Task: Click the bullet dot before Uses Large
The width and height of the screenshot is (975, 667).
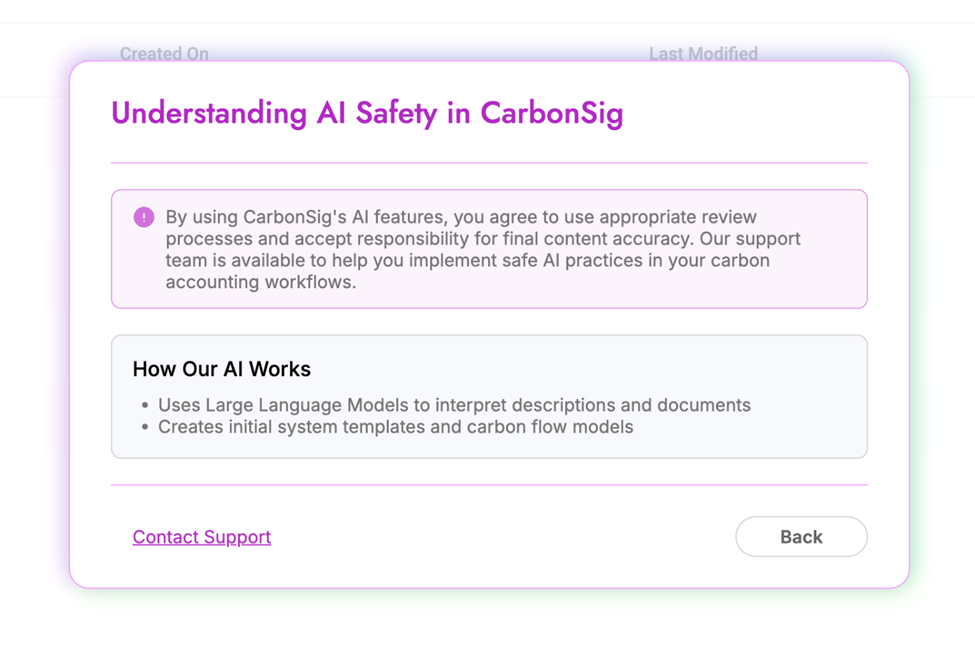Action: (146, 406)
